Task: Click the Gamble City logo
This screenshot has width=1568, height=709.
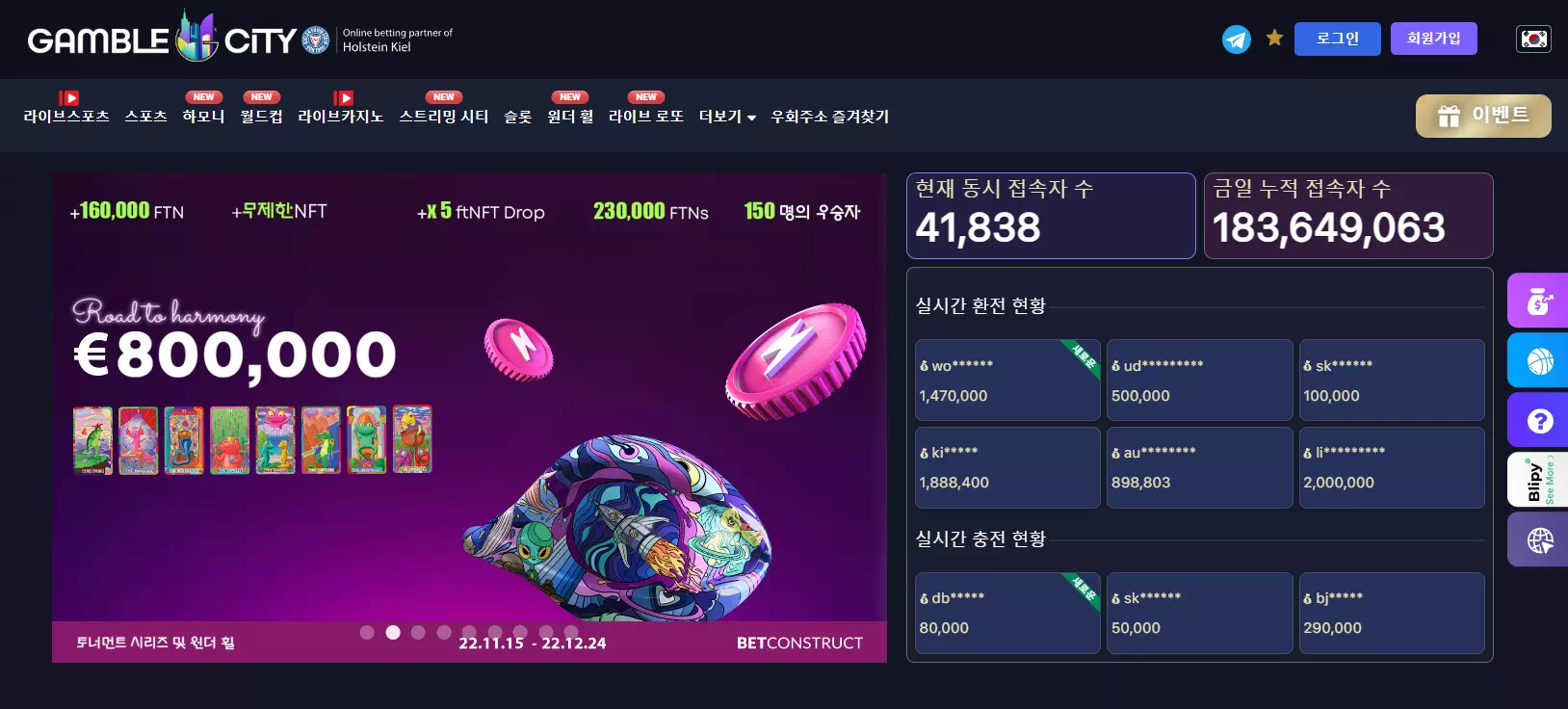Action: (162, 39)
